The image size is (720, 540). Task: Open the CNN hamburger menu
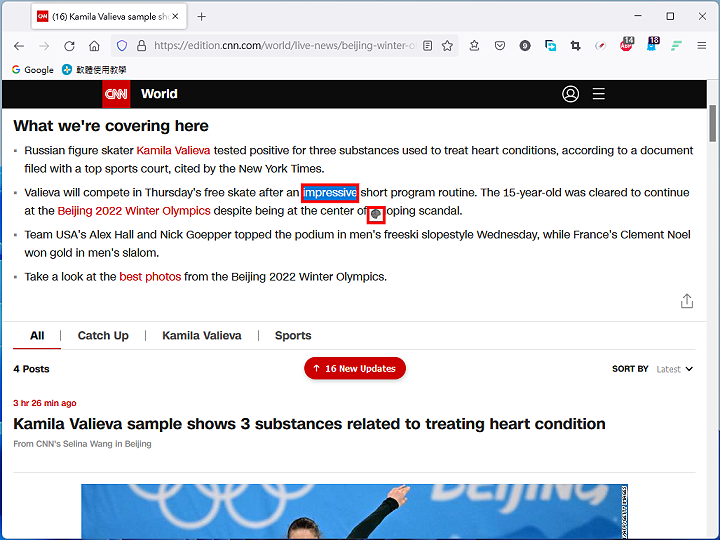tap(598, 94)
